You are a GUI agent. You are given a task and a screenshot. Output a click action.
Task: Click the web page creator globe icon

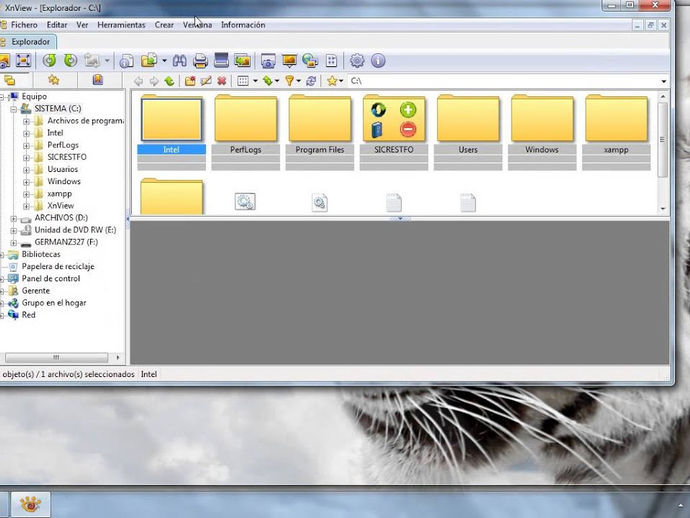pos(310,61)
